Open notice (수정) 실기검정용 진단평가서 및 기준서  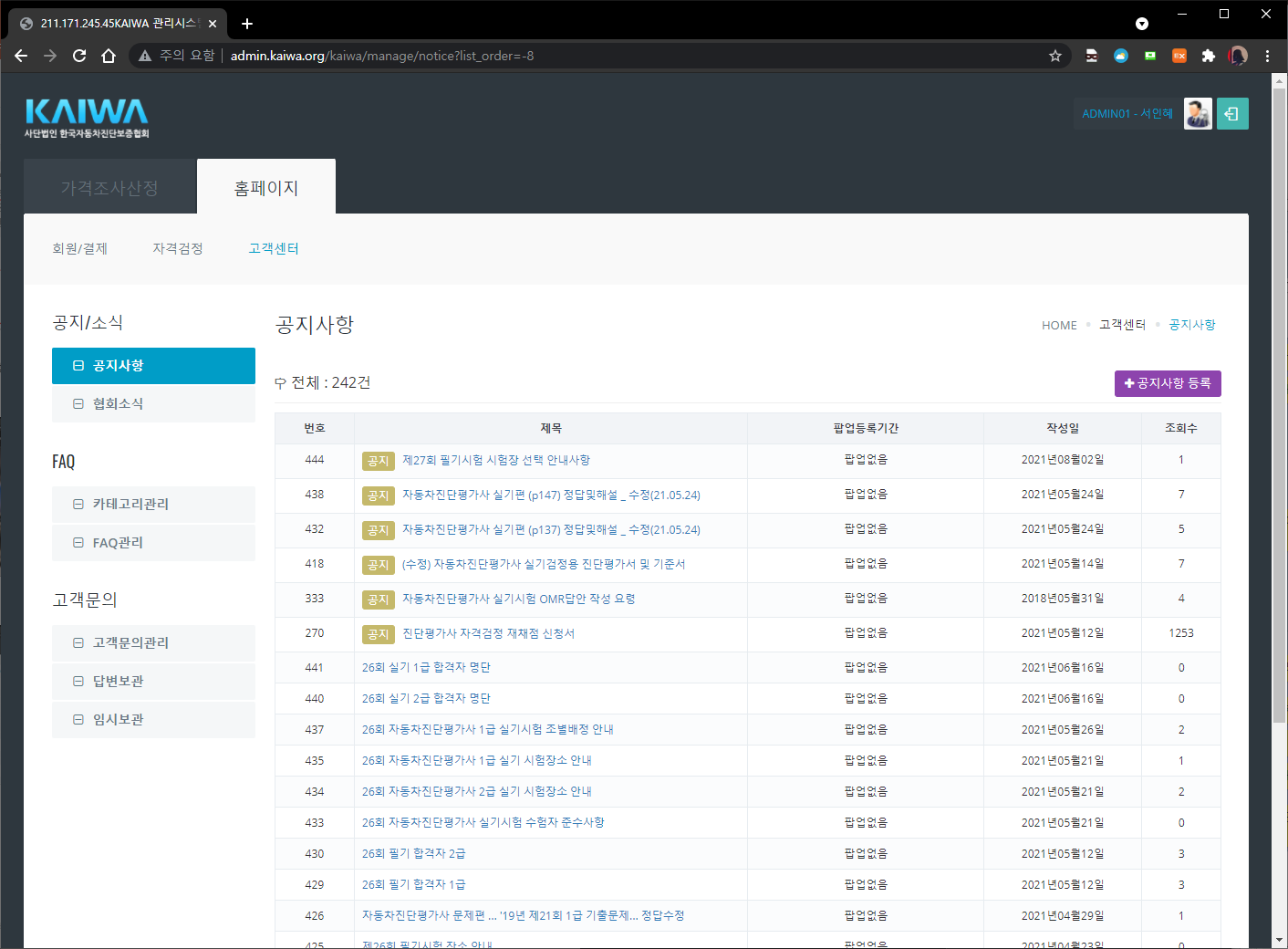pos(544,565)
